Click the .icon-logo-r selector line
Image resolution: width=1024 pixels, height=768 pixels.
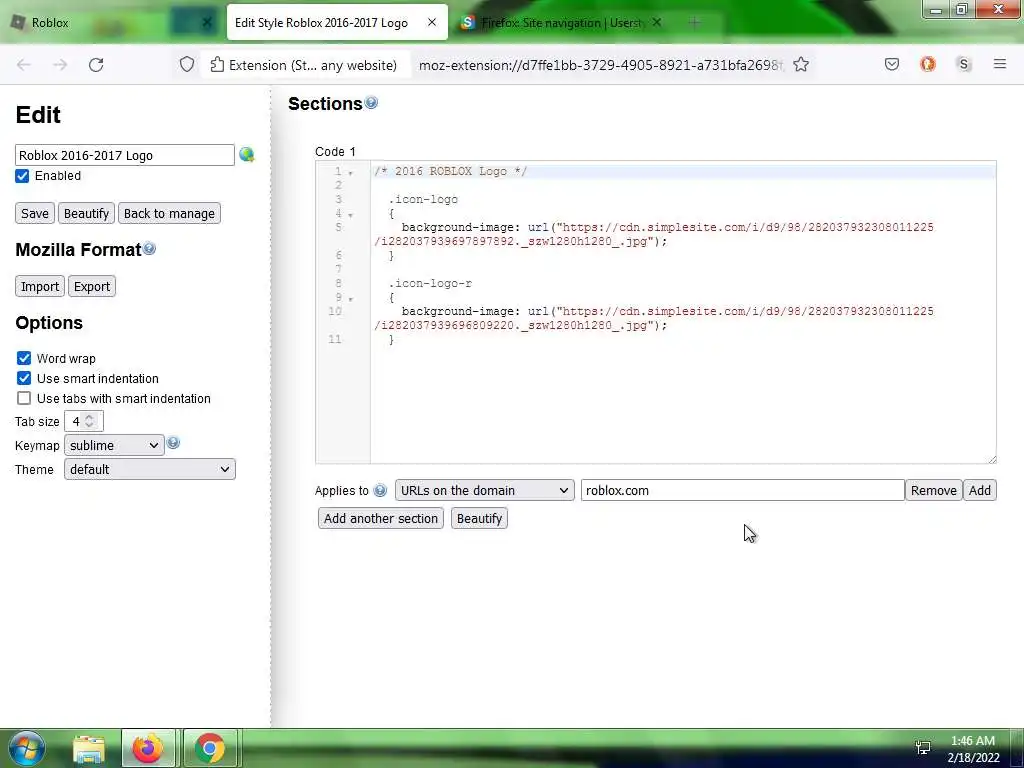[x=430, y=283]
